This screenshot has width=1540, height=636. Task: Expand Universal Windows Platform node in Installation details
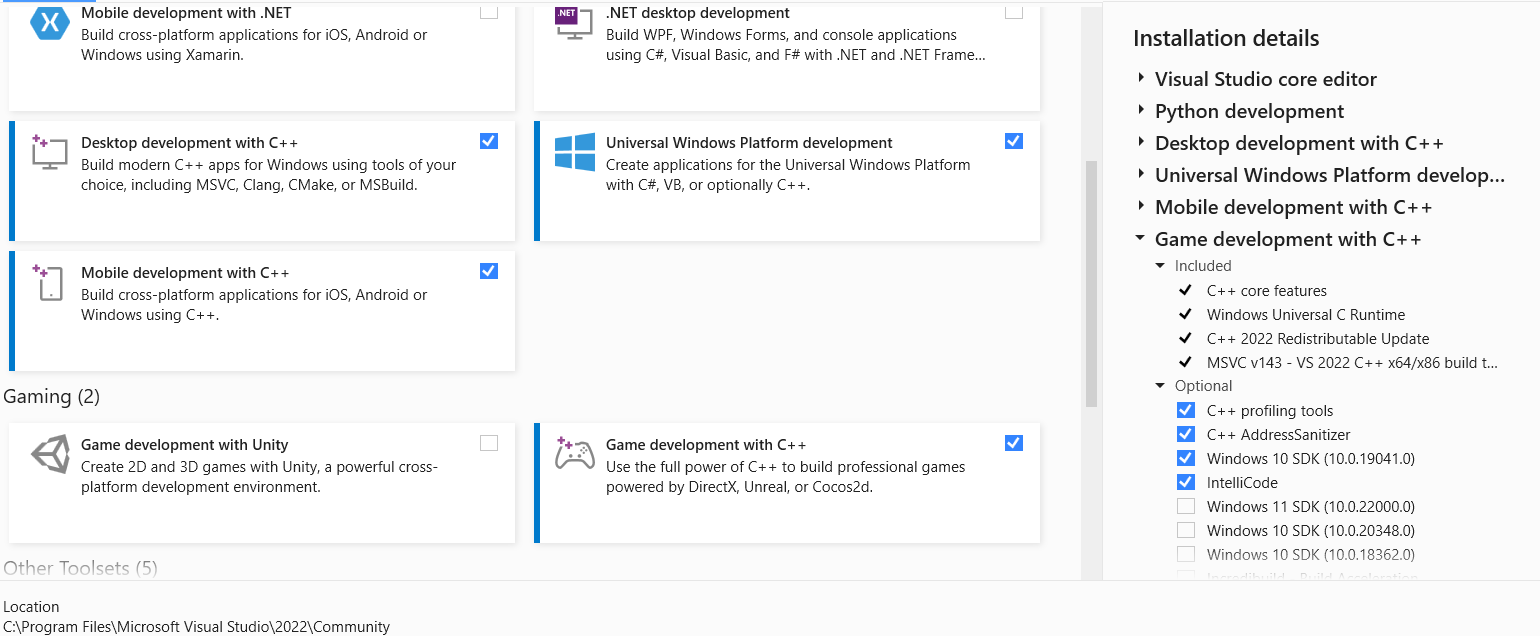[1141, 174]
